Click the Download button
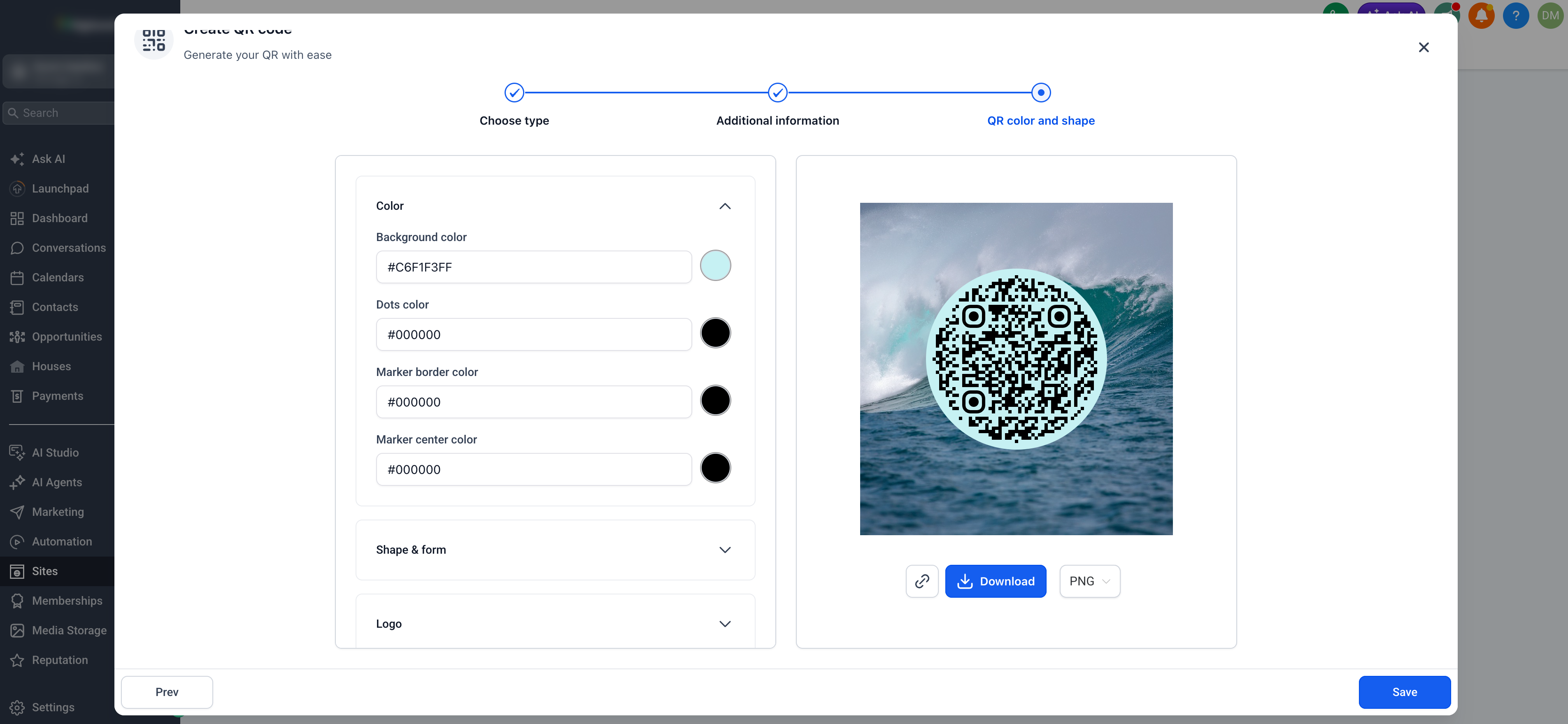 click(x=995, y=581)
